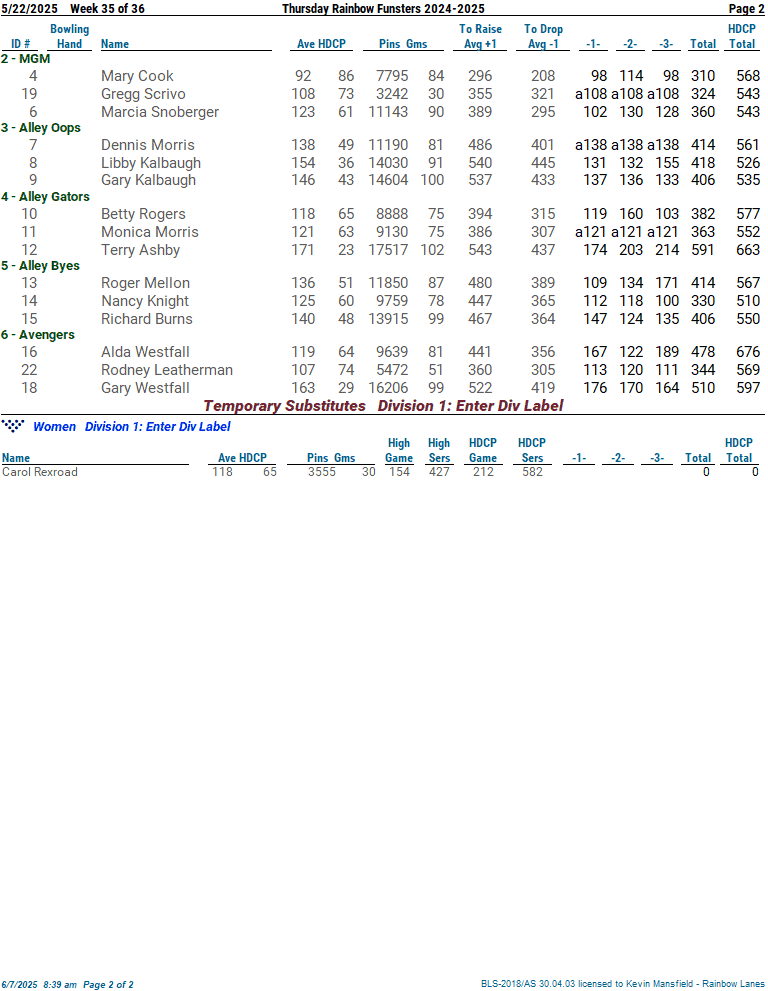
Task: Click Gary Kalbaugh's pins value 14604
Action: coord(388,180)
